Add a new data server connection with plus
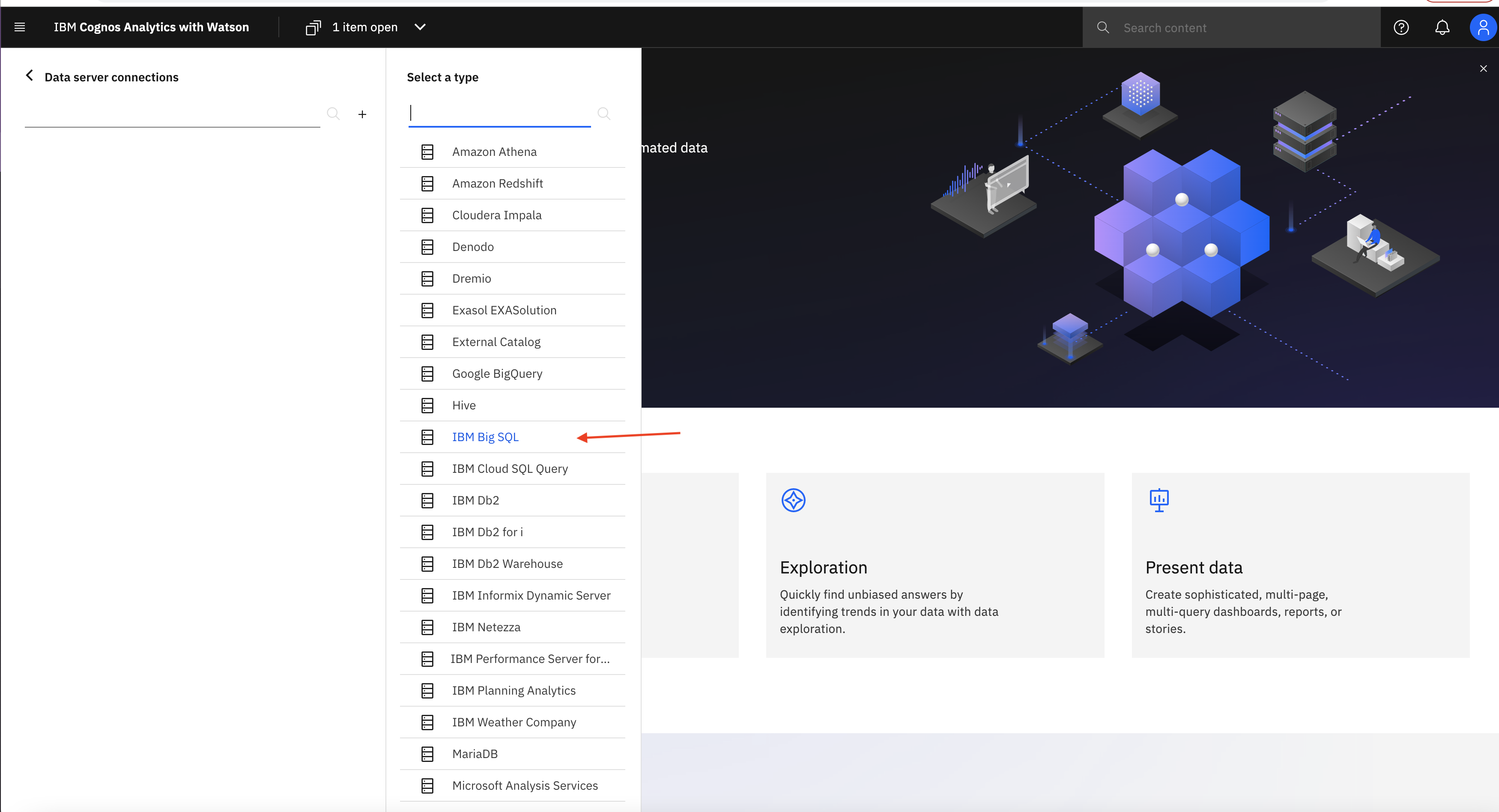The image size is (1499, 812). tap(362, 114)
